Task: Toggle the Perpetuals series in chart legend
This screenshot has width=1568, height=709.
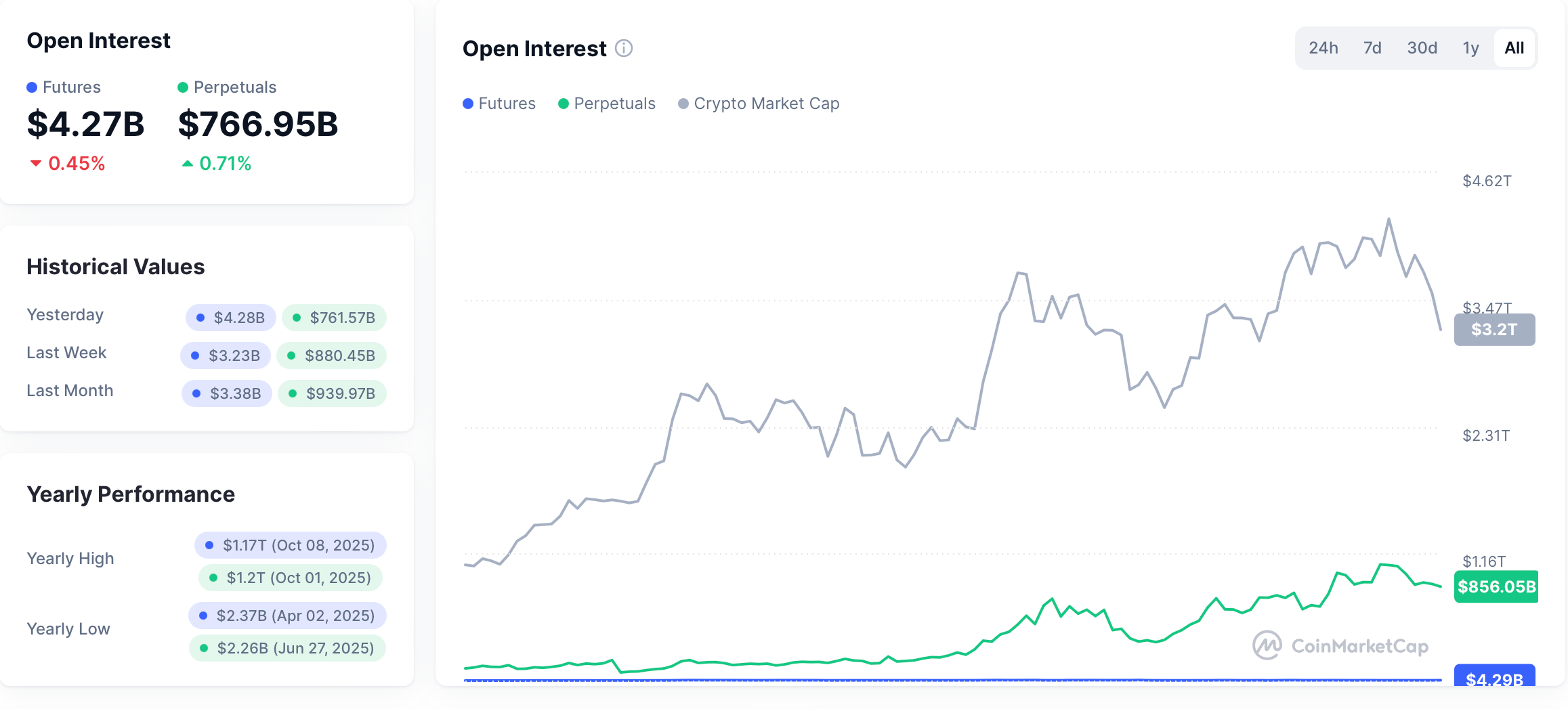Action: point(607,104)
